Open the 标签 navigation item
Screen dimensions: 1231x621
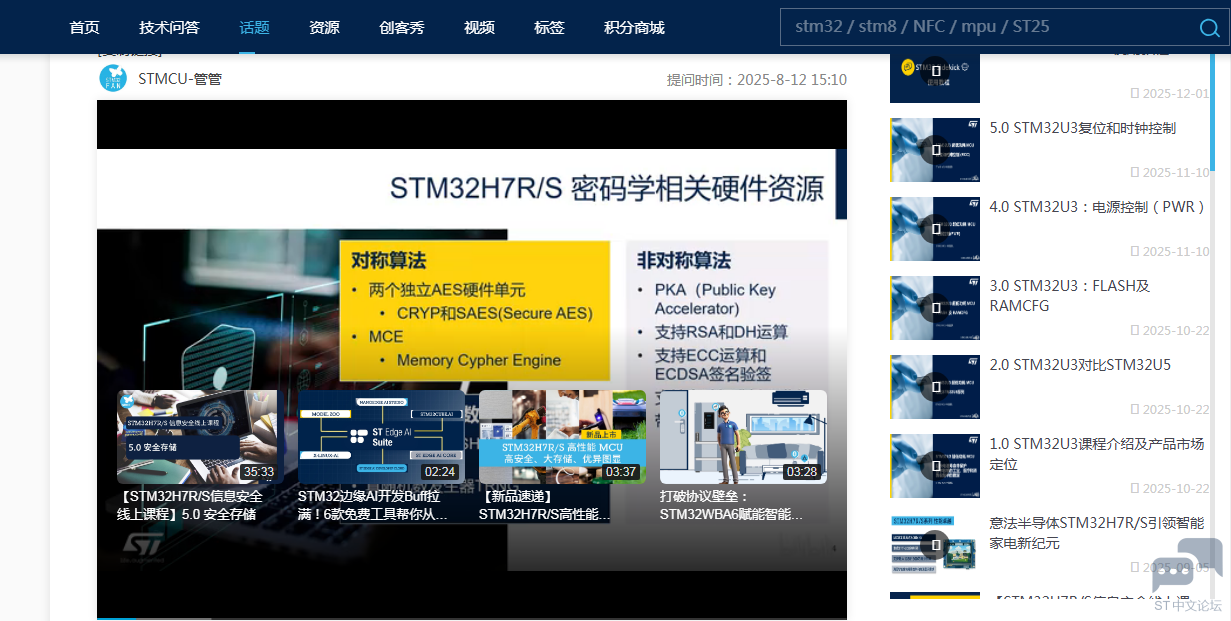[x=549, y=27]
